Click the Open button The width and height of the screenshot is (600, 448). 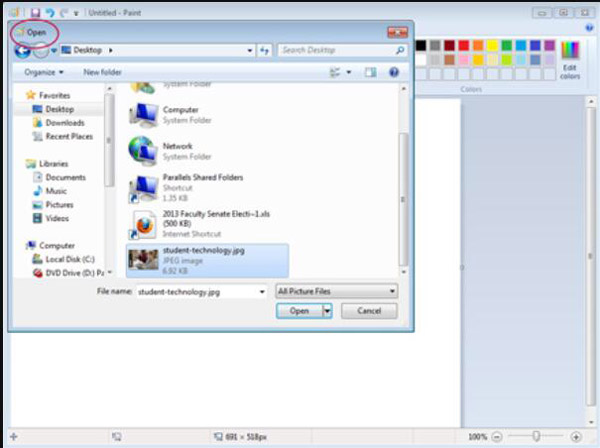point(300,311)
